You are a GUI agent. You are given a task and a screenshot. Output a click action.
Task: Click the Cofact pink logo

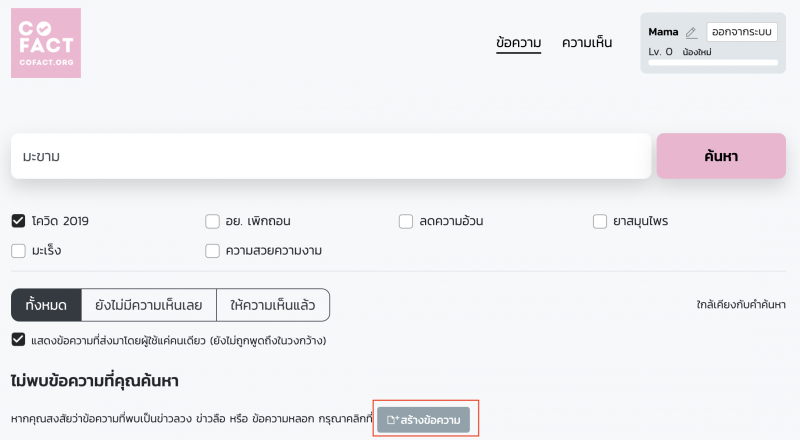[46, 43]
